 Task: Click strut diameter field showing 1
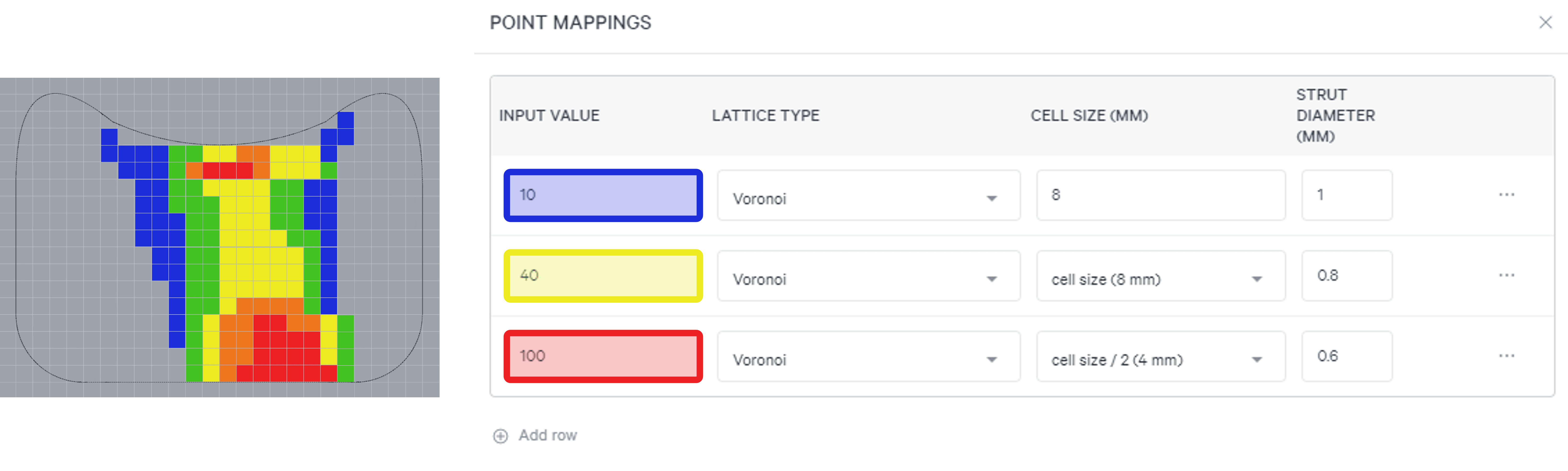[x=1346, y=196]
